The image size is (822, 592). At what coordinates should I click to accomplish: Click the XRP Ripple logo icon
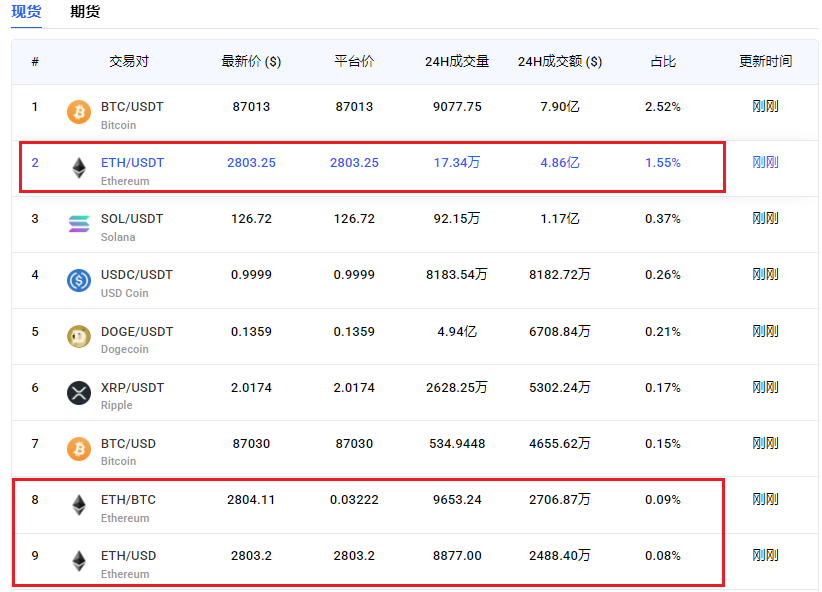(78, 393)
